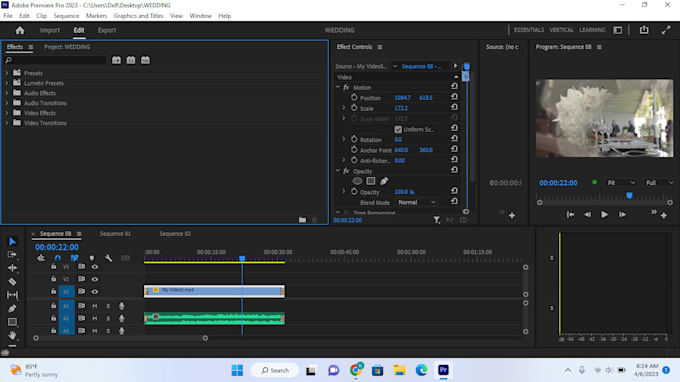680x382 pixels.
Task: Draw free bezier opacity mask pen
Action: (x=384, y=181)
